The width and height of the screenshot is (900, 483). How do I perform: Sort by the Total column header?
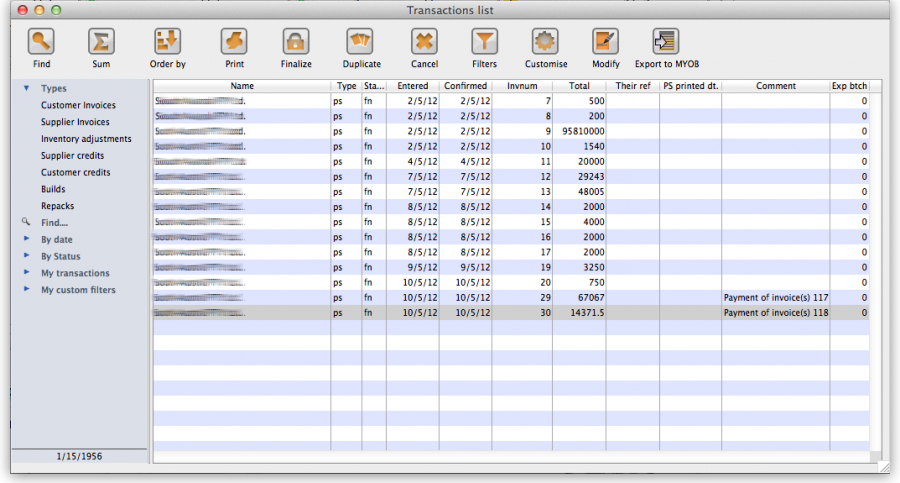pos(578,86)
